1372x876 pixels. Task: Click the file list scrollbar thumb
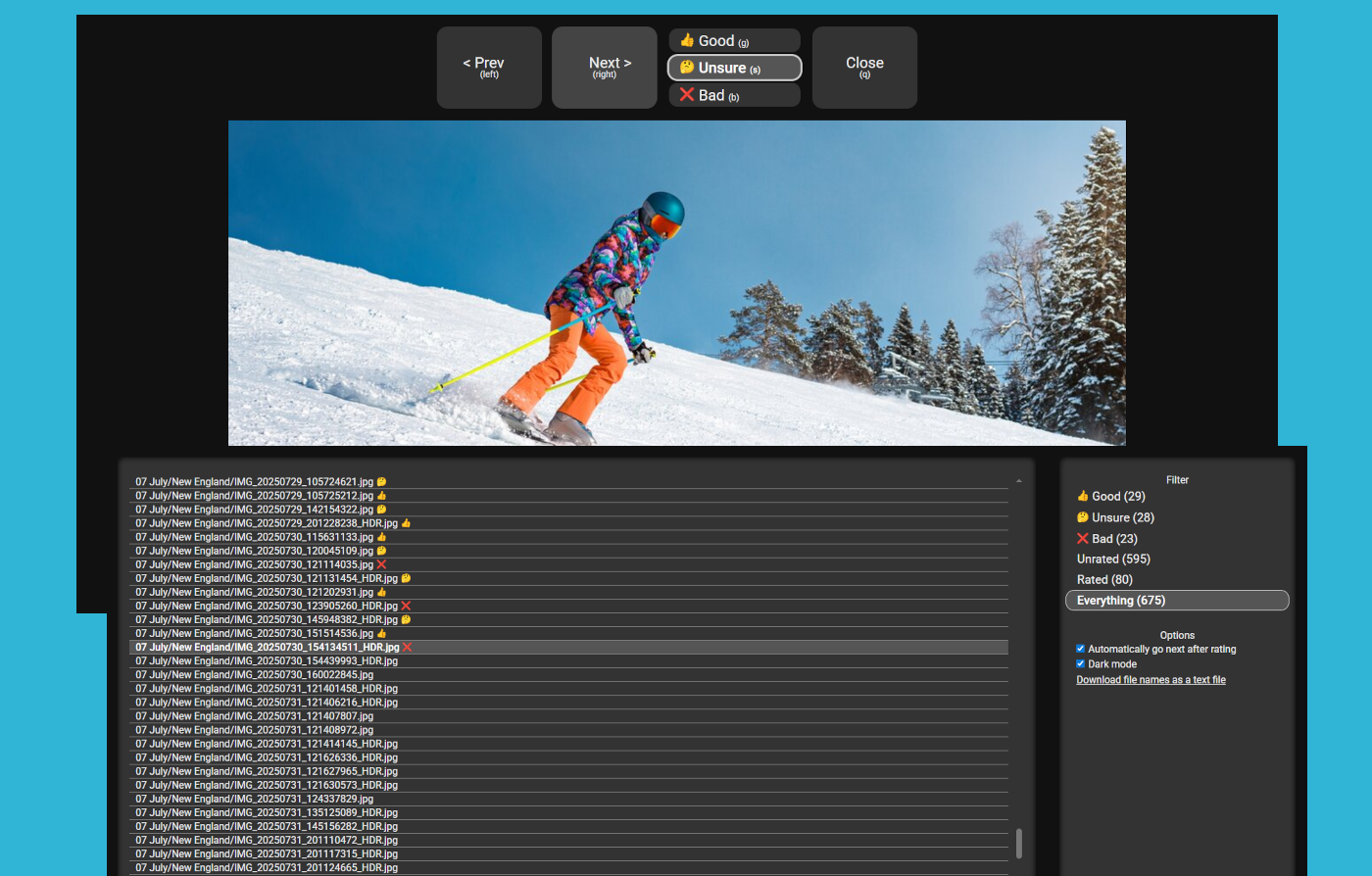1019,843
